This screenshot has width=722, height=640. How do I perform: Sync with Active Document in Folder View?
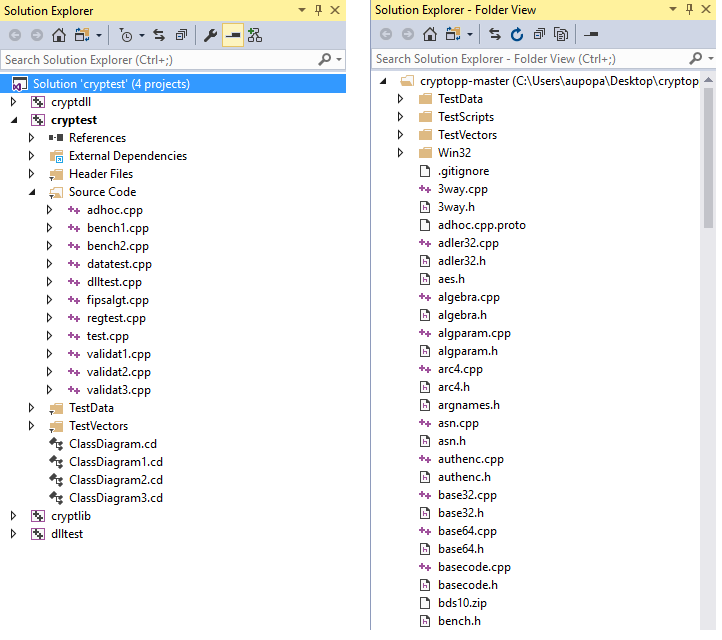(x=495, y=34)
